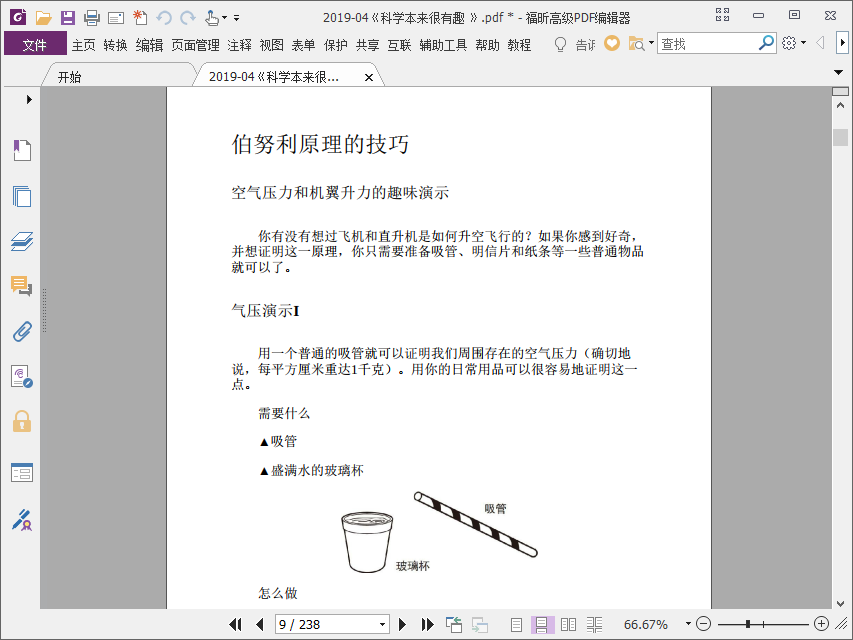Jump to the last page
This screenshot has width=853, height=640.
pyautogui.click(x=427, y=624)
